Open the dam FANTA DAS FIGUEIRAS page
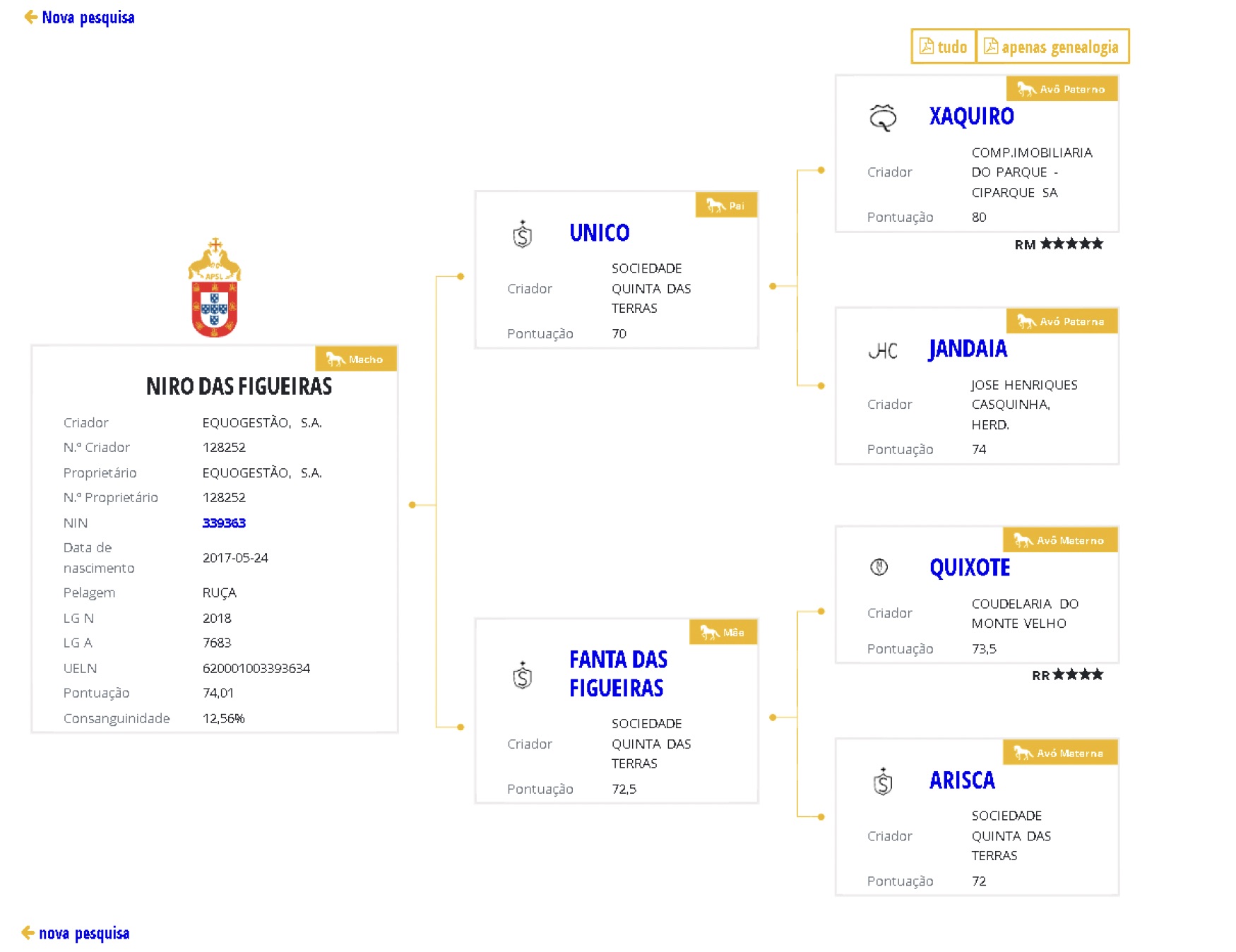This screenshot has width=1236, height=952. coord(617,674)
